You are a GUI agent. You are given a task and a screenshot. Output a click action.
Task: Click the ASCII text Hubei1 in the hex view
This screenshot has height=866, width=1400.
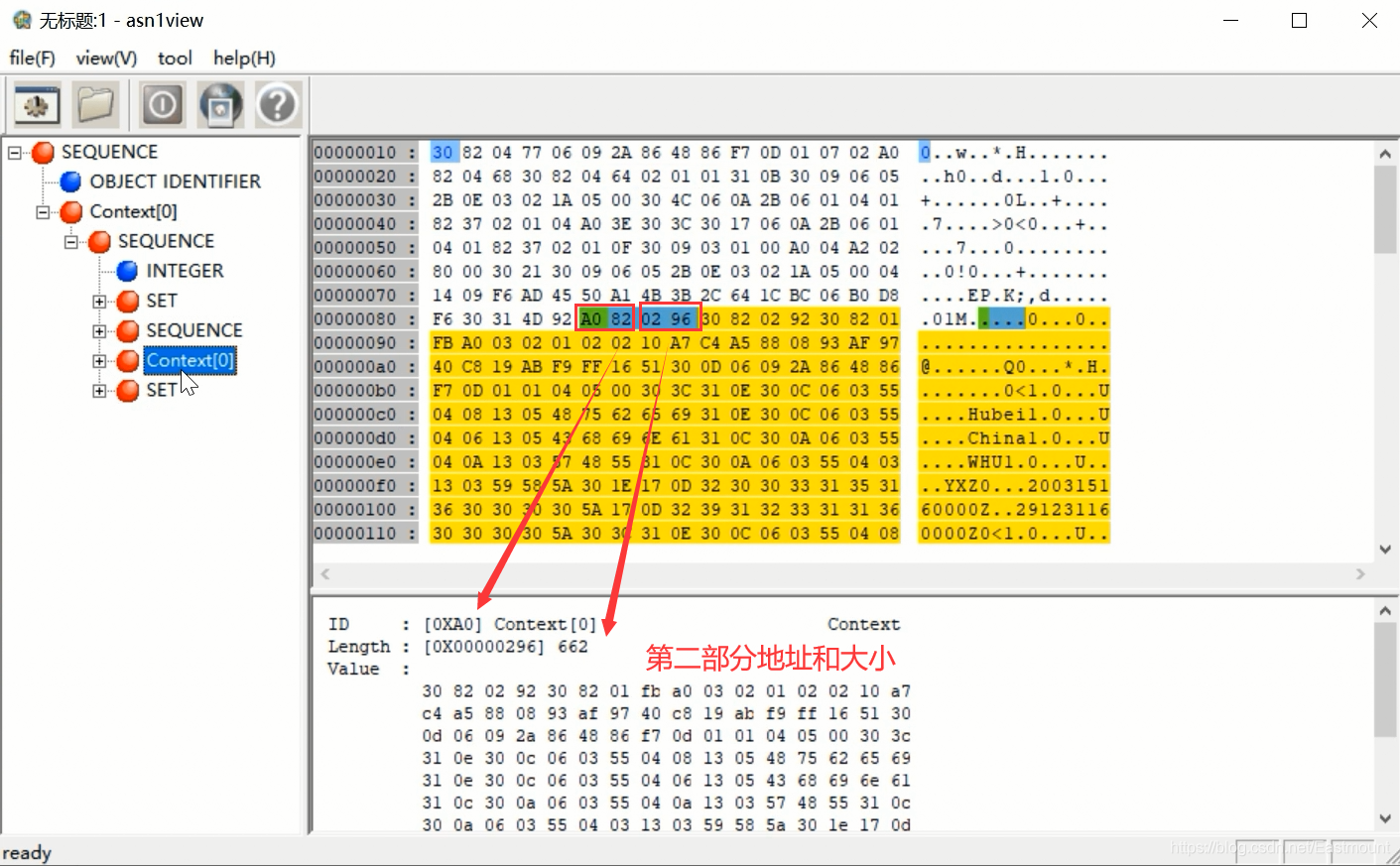coord(1003,415)
